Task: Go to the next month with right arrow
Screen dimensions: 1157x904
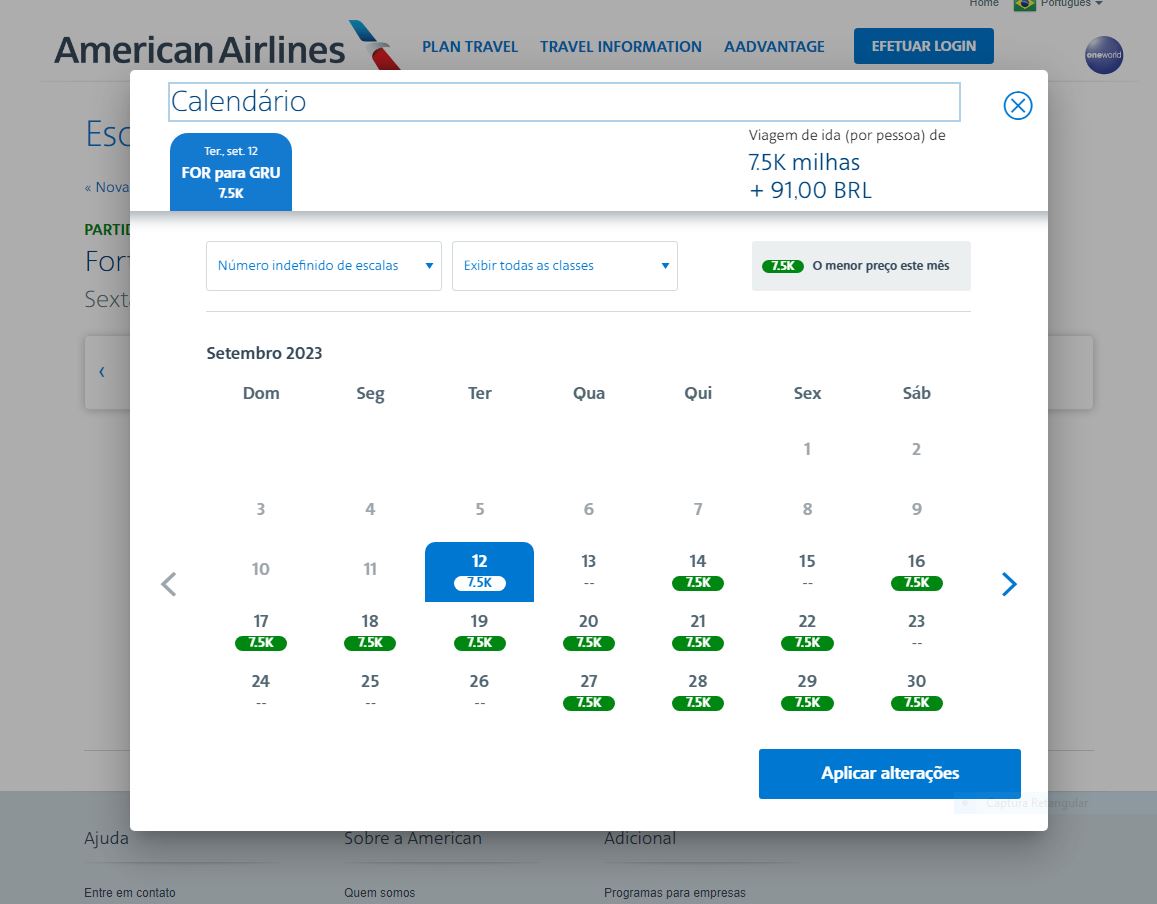Action: (x=1009, y=584)
